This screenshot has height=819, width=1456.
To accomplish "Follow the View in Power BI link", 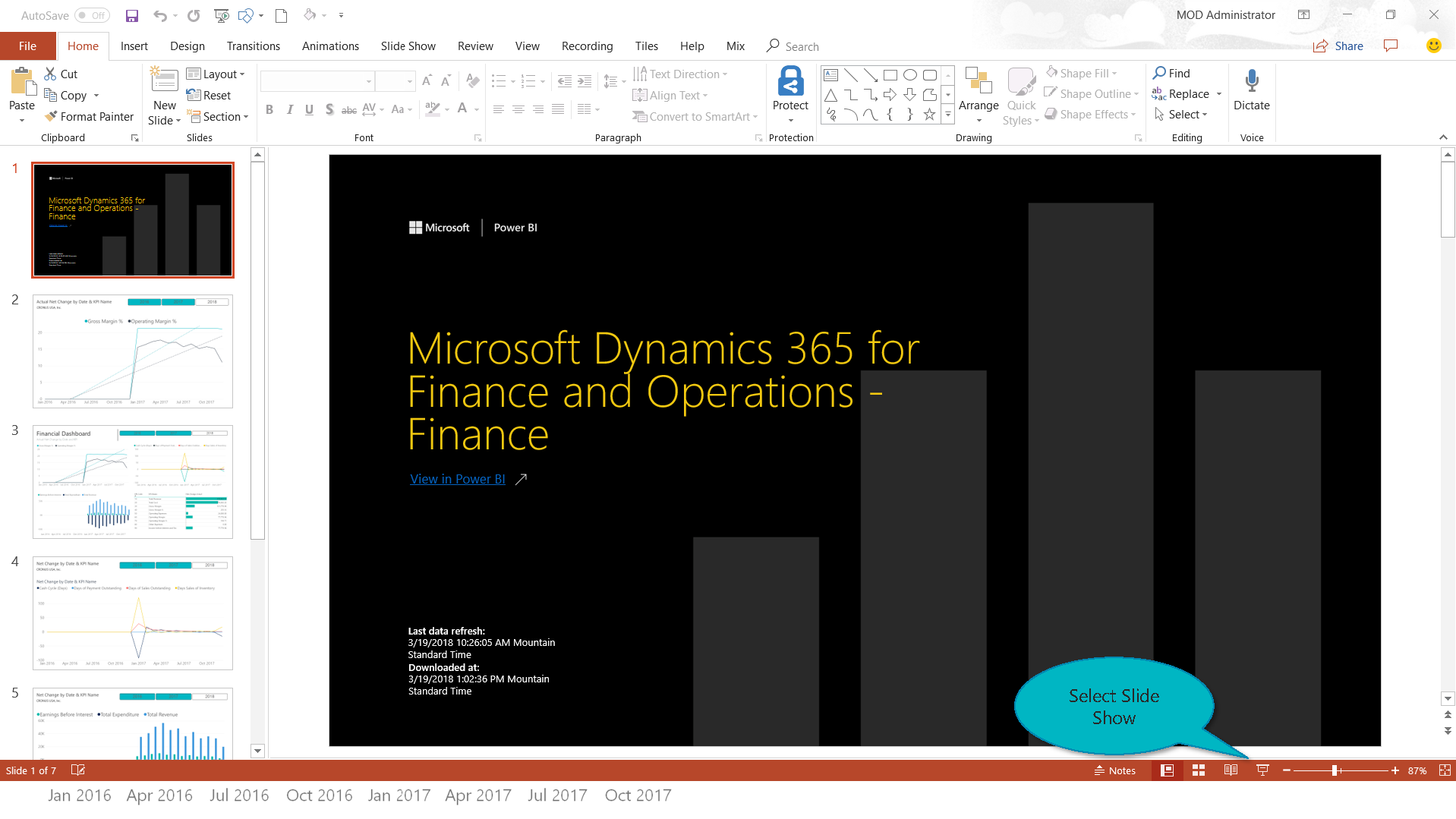I will pyautogui.click(x=457, y=479).
